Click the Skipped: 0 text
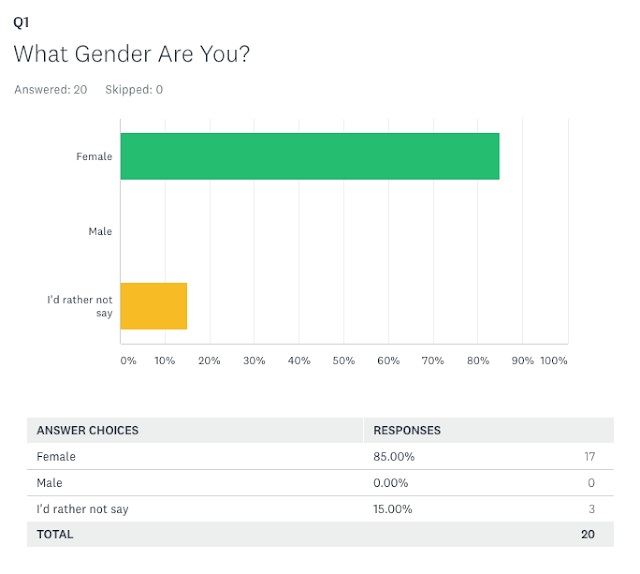 tap(134, 90)
